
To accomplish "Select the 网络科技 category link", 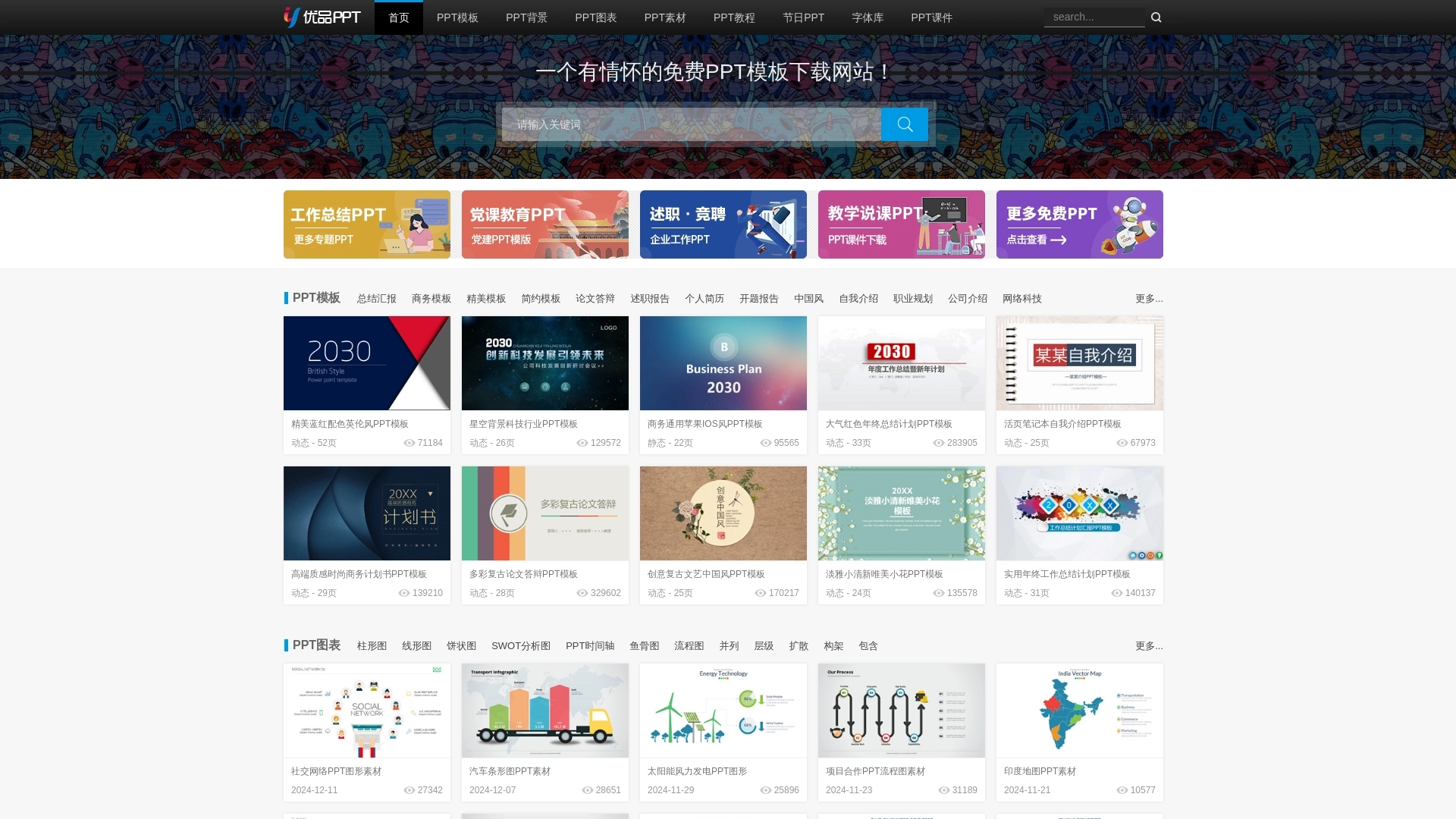I will click(1022, 299).
